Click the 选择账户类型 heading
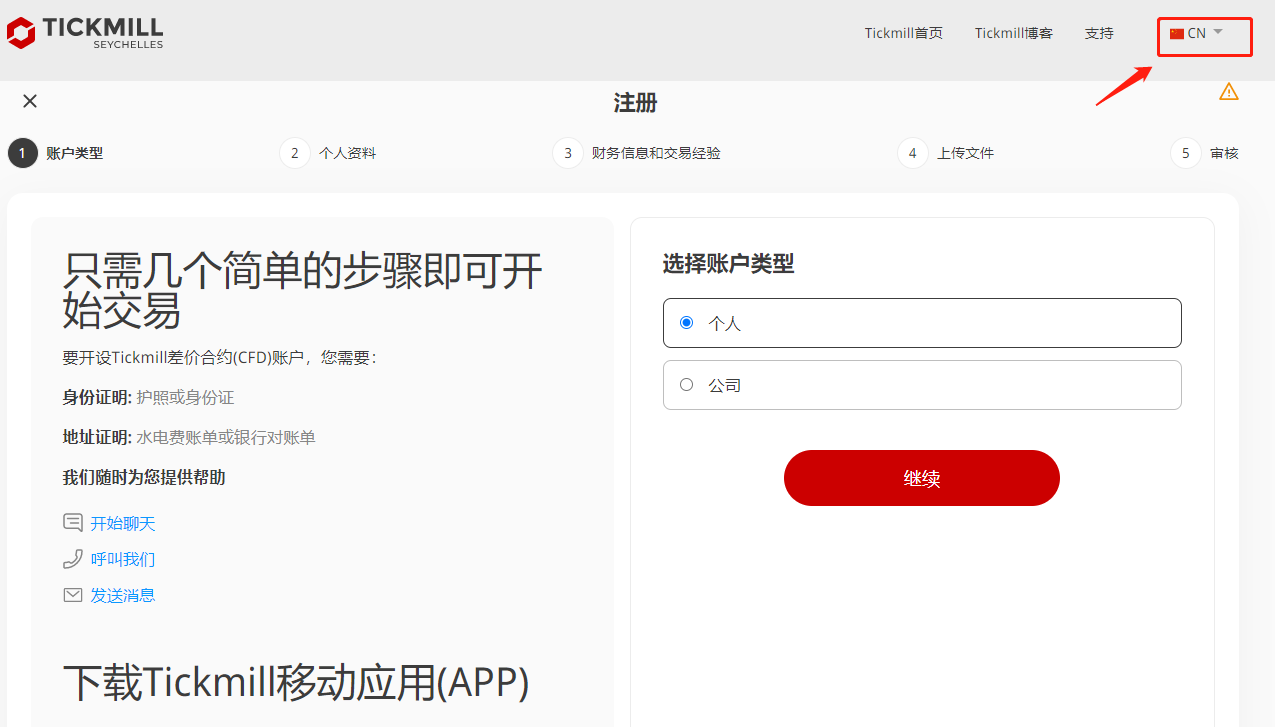The image size is (1275, 727). click(728, 264)
